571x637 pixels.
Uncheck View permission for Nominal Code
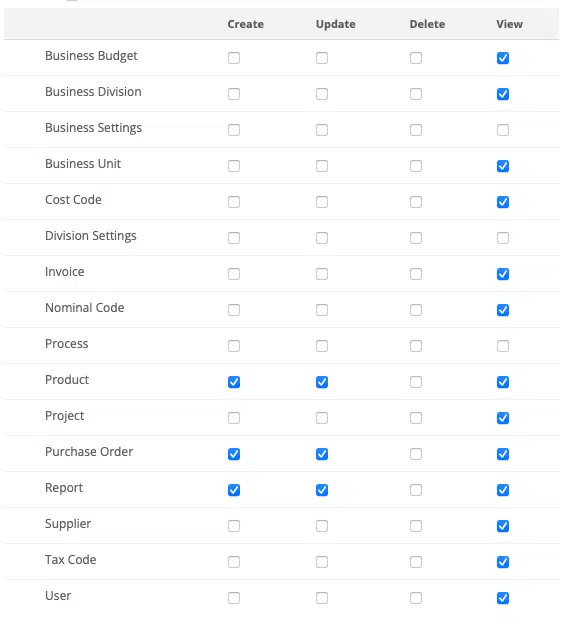tap(503, 310)
